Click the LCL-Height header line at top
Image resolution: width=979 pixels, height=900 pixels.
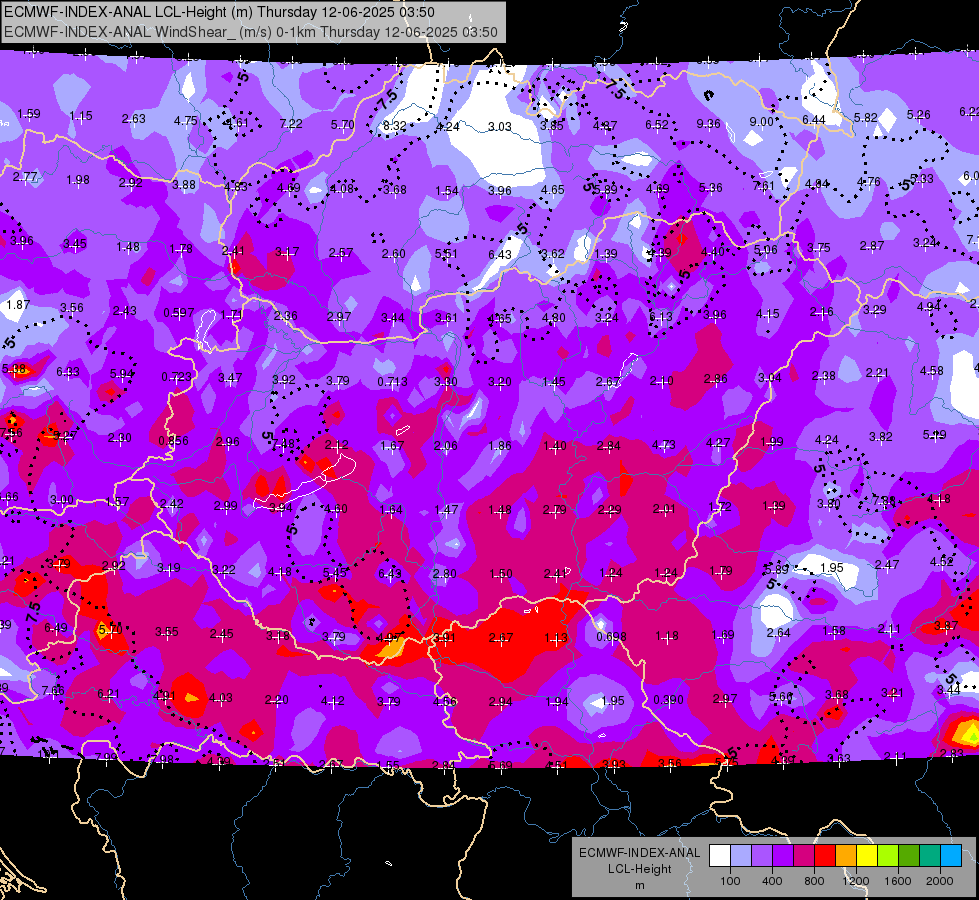coord(219,12)
